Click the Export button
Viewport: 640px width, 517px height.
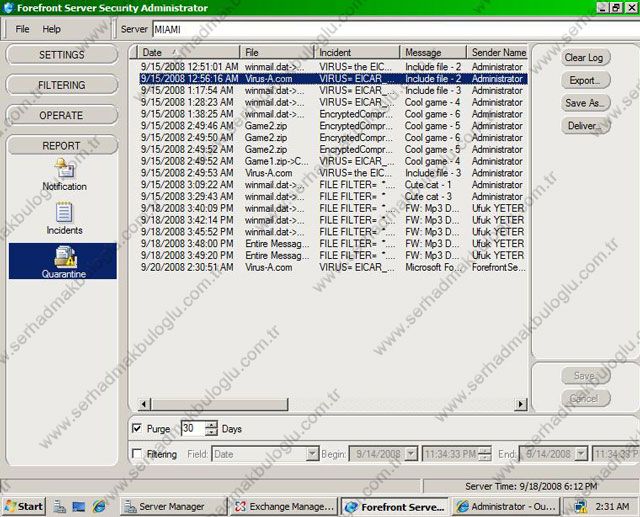(585, 80)
